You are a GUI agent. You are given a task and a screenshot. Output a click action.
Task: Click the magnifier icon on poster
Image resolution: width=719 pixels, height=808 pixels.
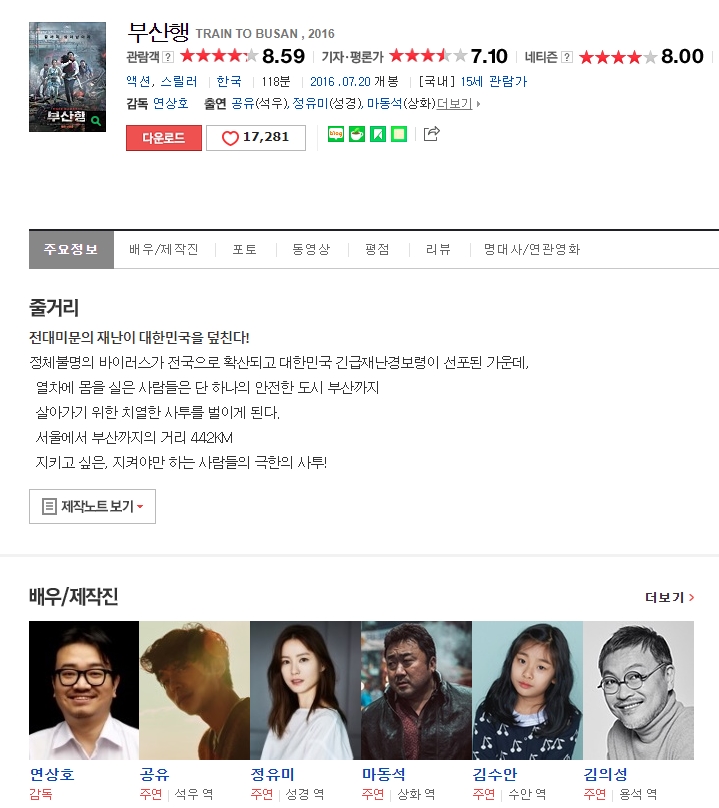tap(96, 121)
